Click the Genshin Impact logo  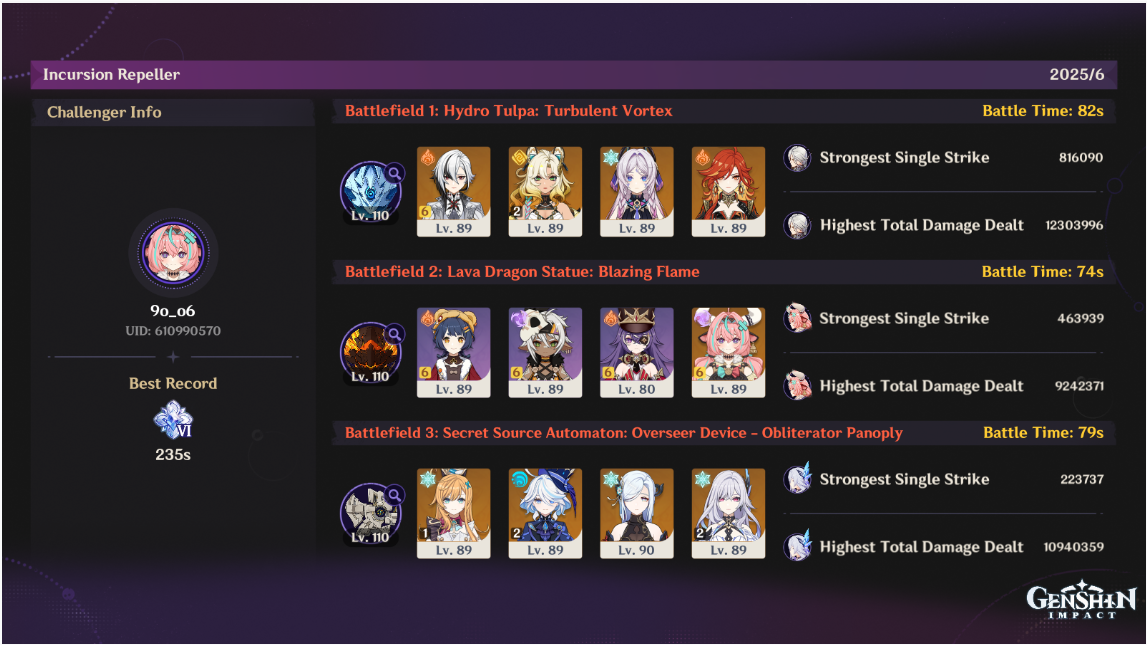click(1081, 600)
